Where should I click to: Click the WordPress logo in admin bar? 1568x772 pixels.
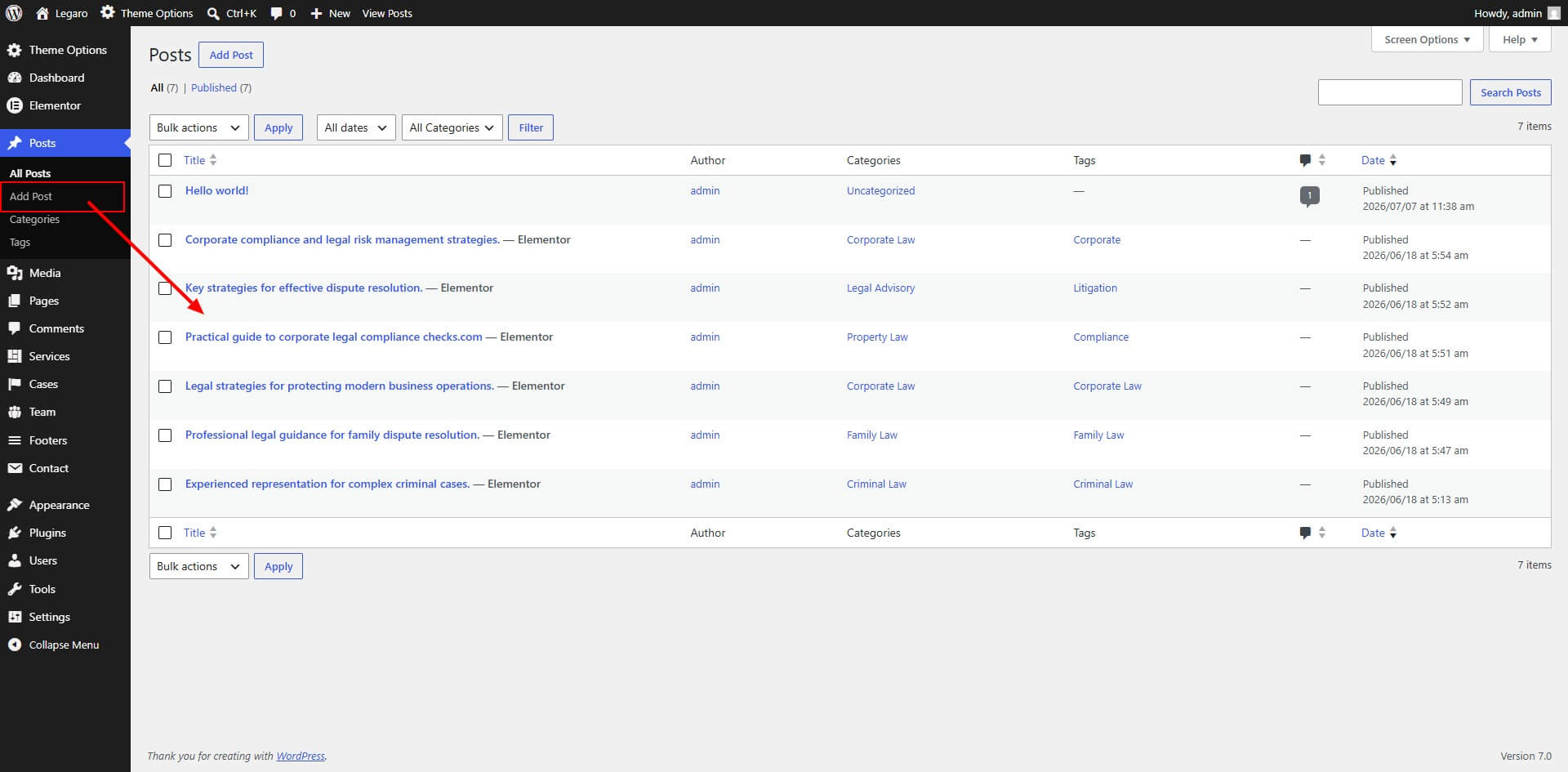coord(14,13)
